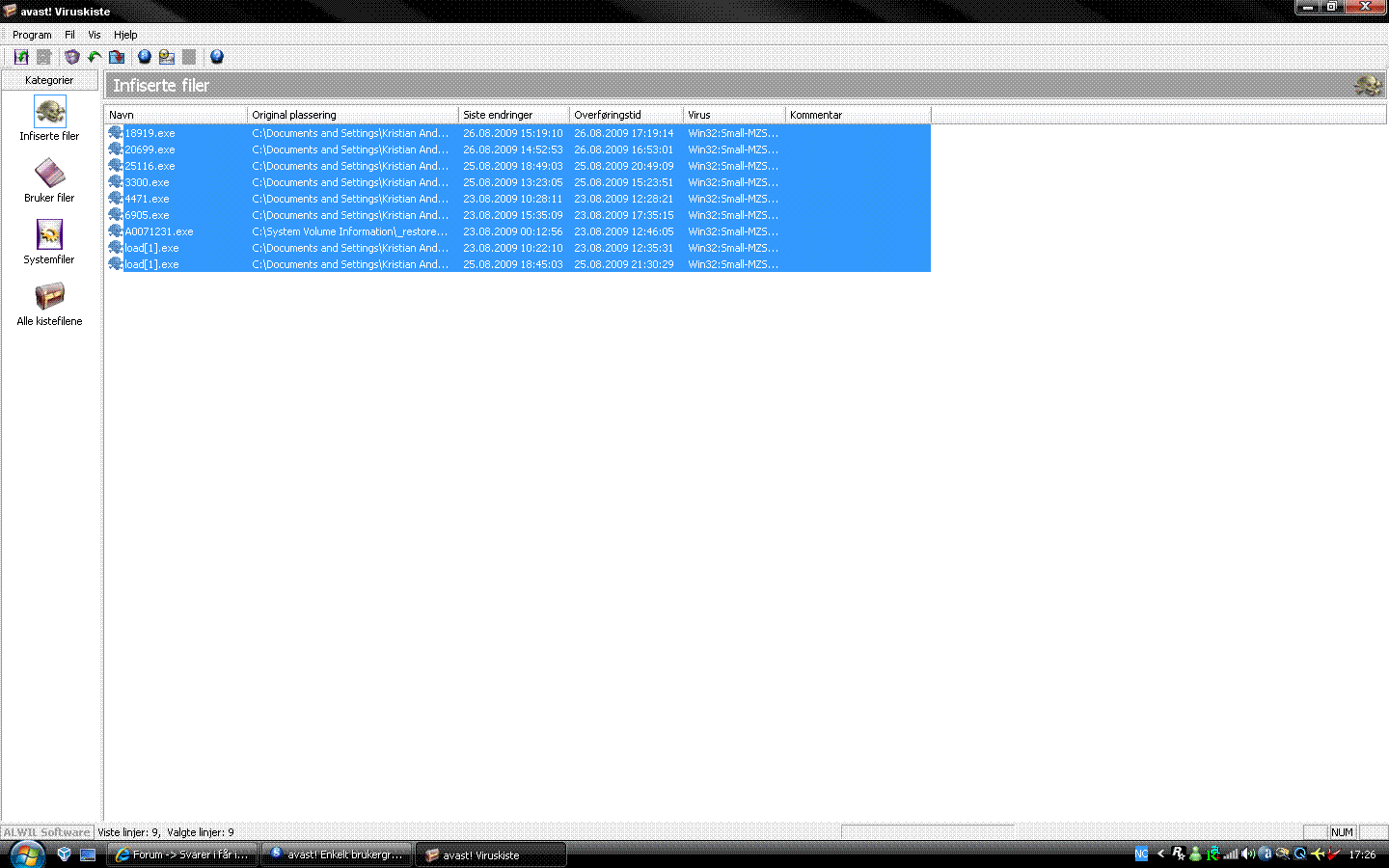Select Infiserte filer category
This screenshot has width=1389, height=868.
49,119
